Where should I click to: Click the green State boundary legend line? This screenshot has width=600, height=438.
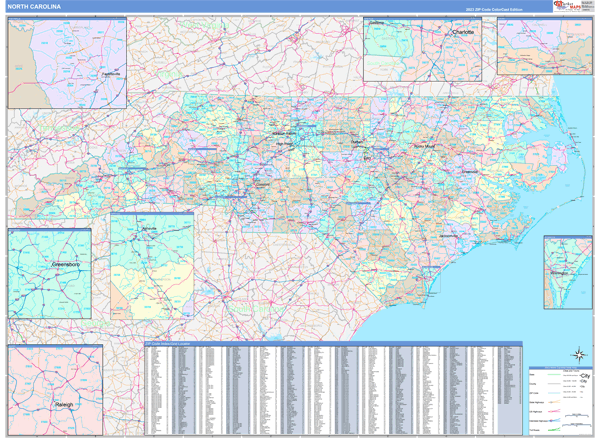(x=554, y=375)
